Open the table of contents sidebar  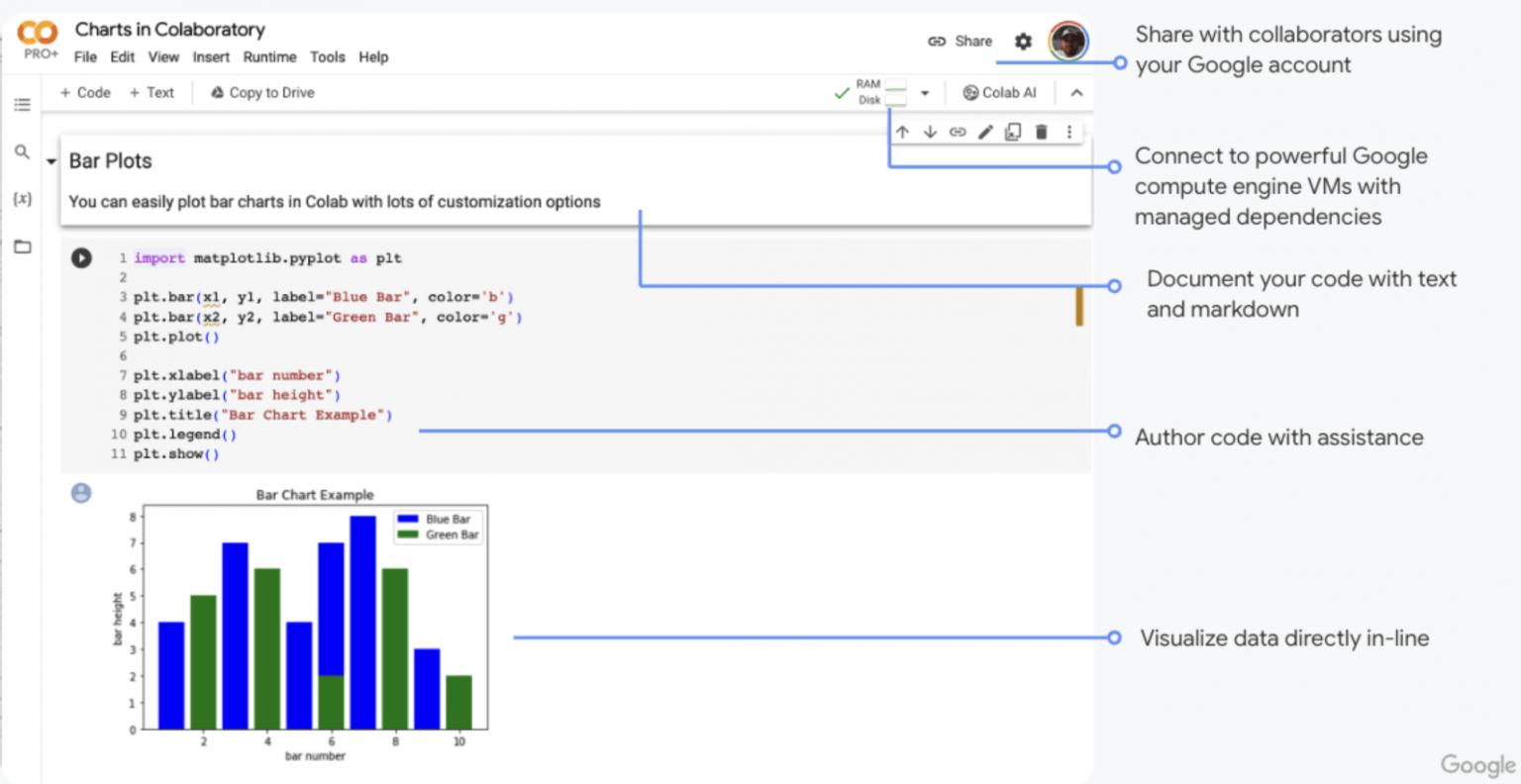tap(22, 105)
